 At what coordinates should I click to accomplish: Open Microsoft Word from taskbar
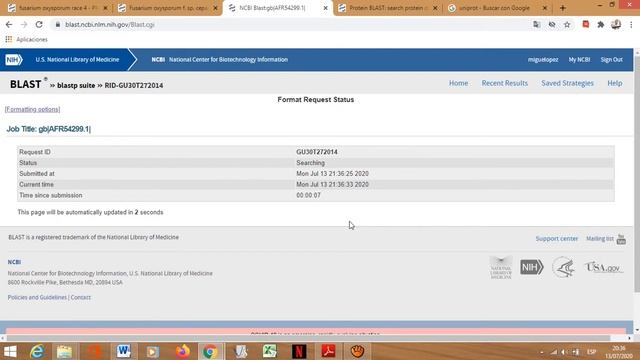tap(123, 351)
